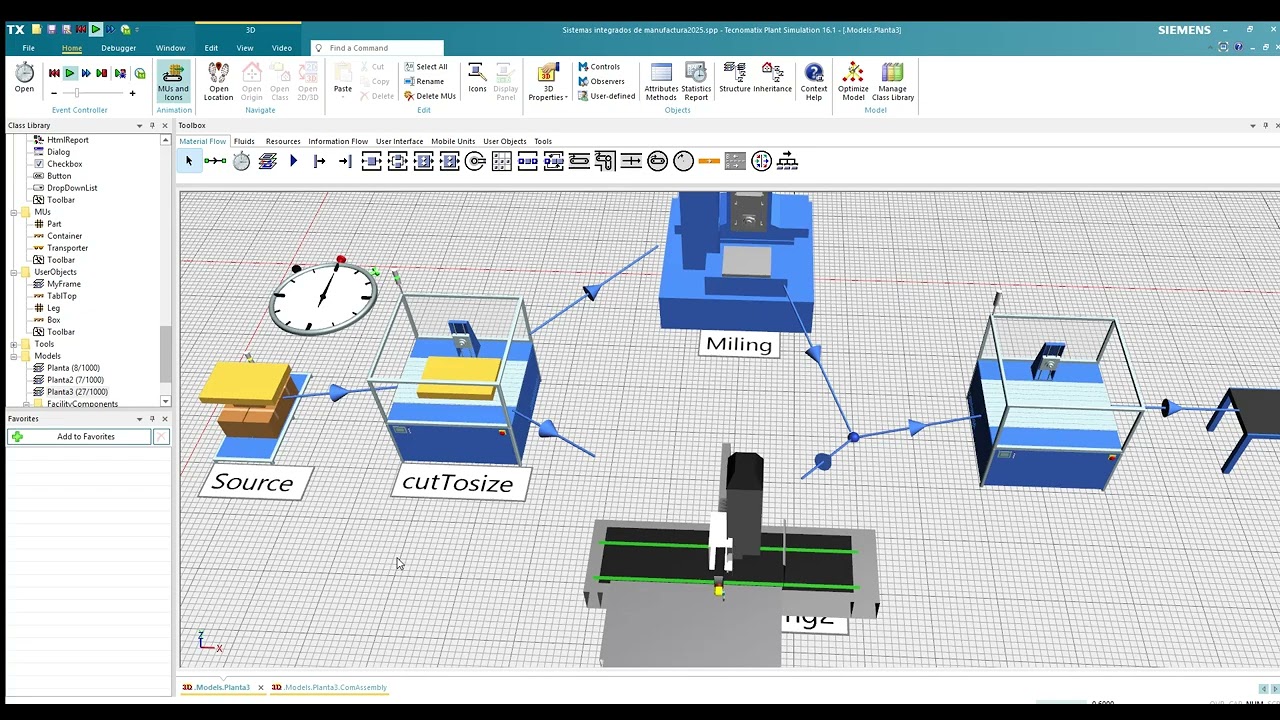Select the Frame object in Toolbox

(268, 161)
